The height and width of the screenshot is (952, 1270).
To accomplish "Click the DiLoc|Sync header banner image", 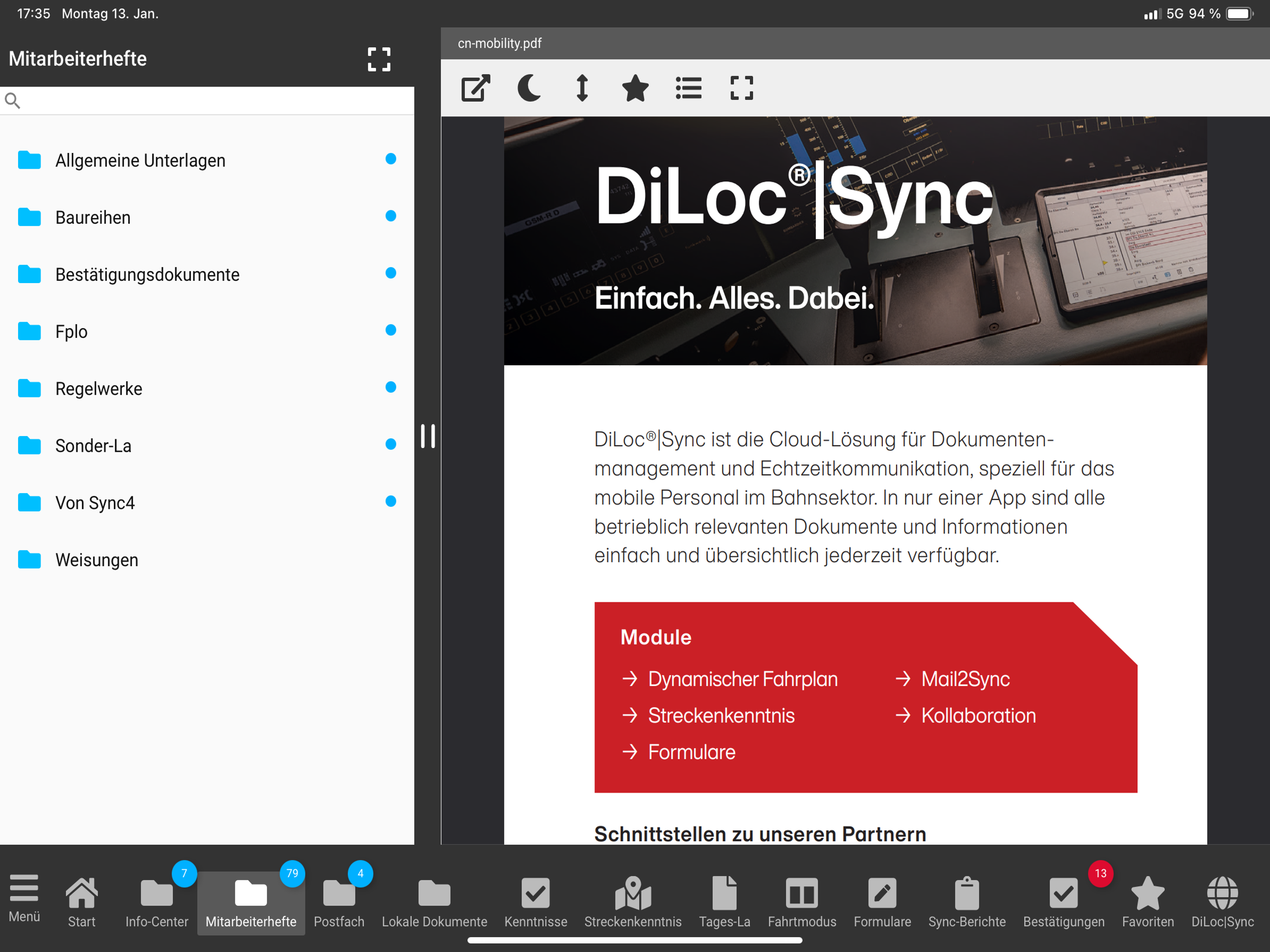I will (855, 241).
